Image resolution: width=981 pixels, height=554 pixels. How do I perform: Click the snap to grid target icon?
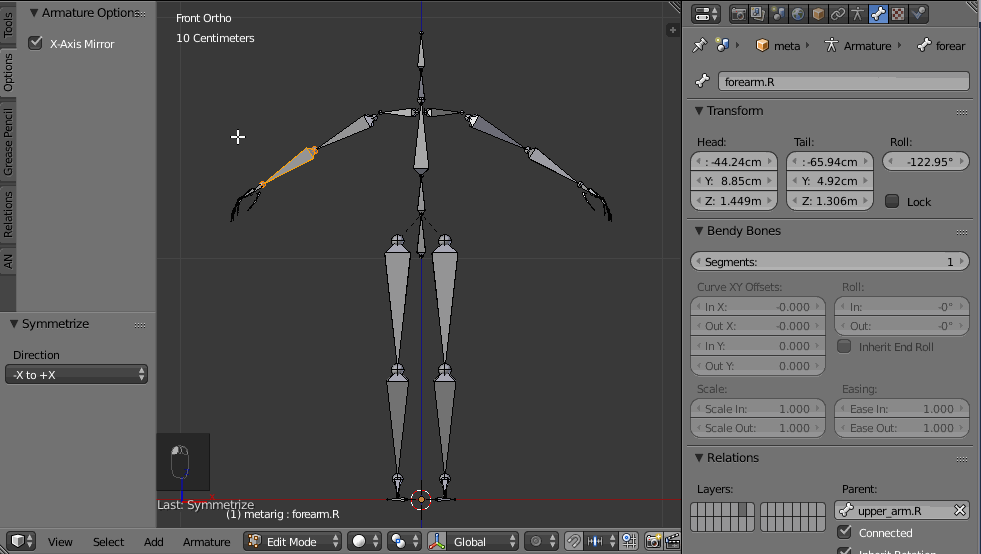pos(629,541)
